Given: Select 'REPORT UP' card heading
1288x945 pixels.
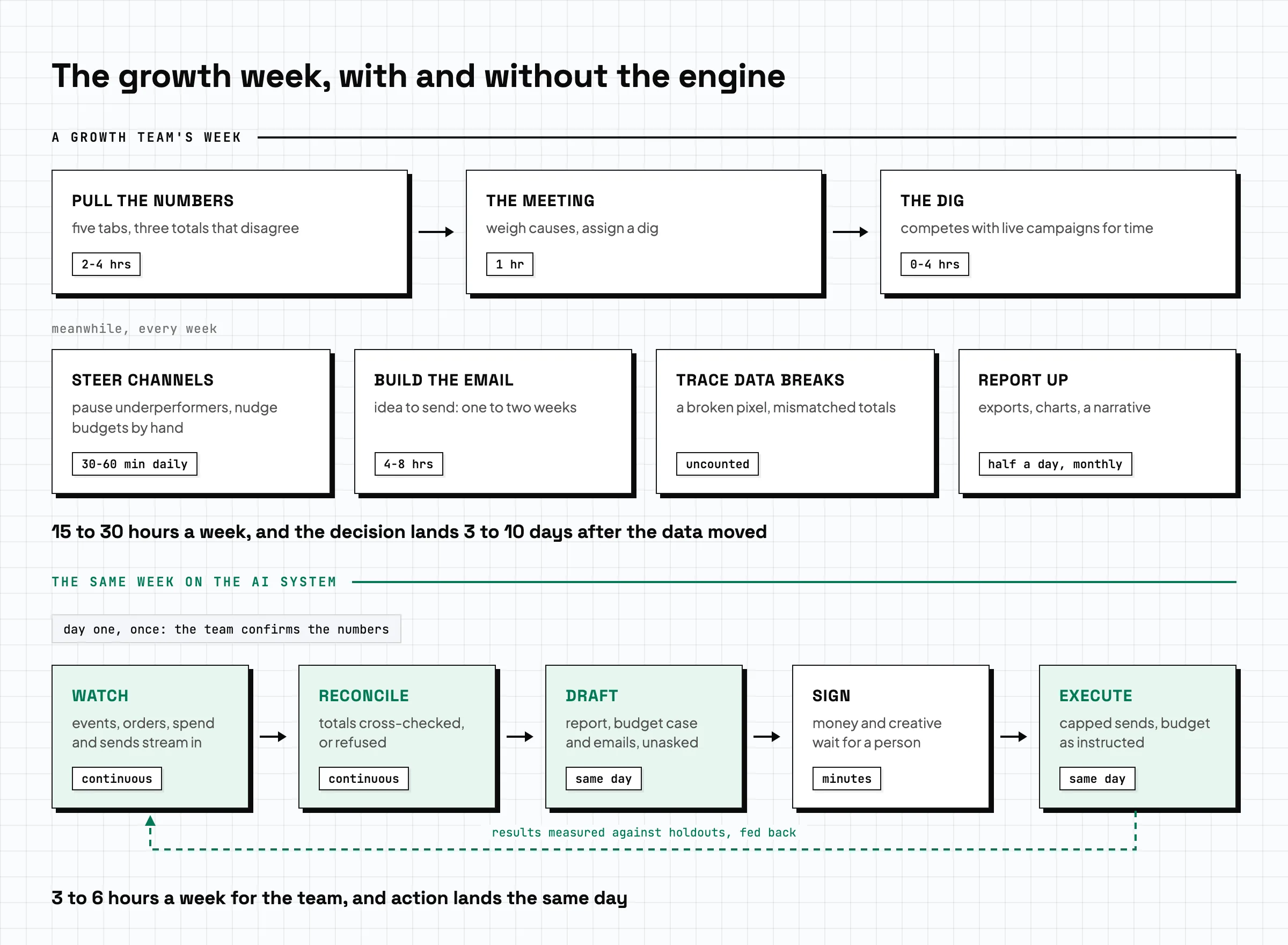Looking at the screenshot, I should tap(1023, 380).
